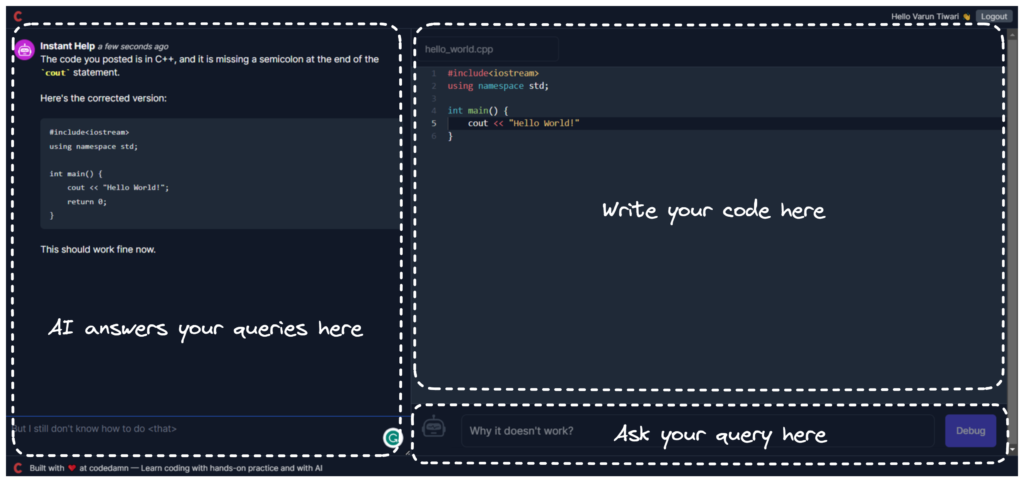The height and width of the screenshot is (482, 1024).
Task: Click 'using namespace std;' in the editor
Action: point(498,86)
